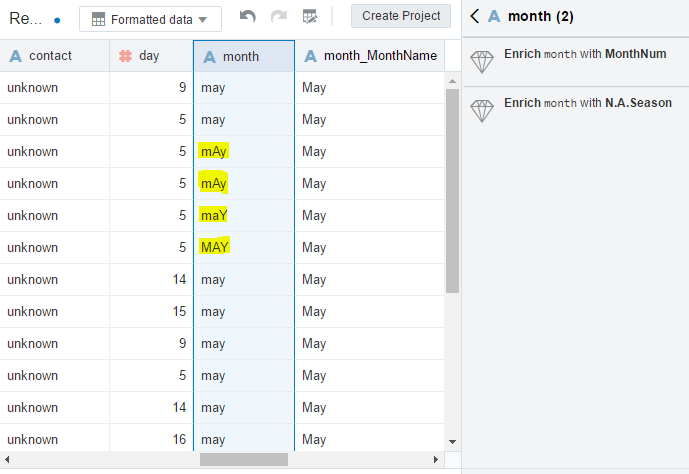Viewport: 689px width, 474px height.
Task: Click the truncated 'Re...' data set name
Action: [25, 18]
